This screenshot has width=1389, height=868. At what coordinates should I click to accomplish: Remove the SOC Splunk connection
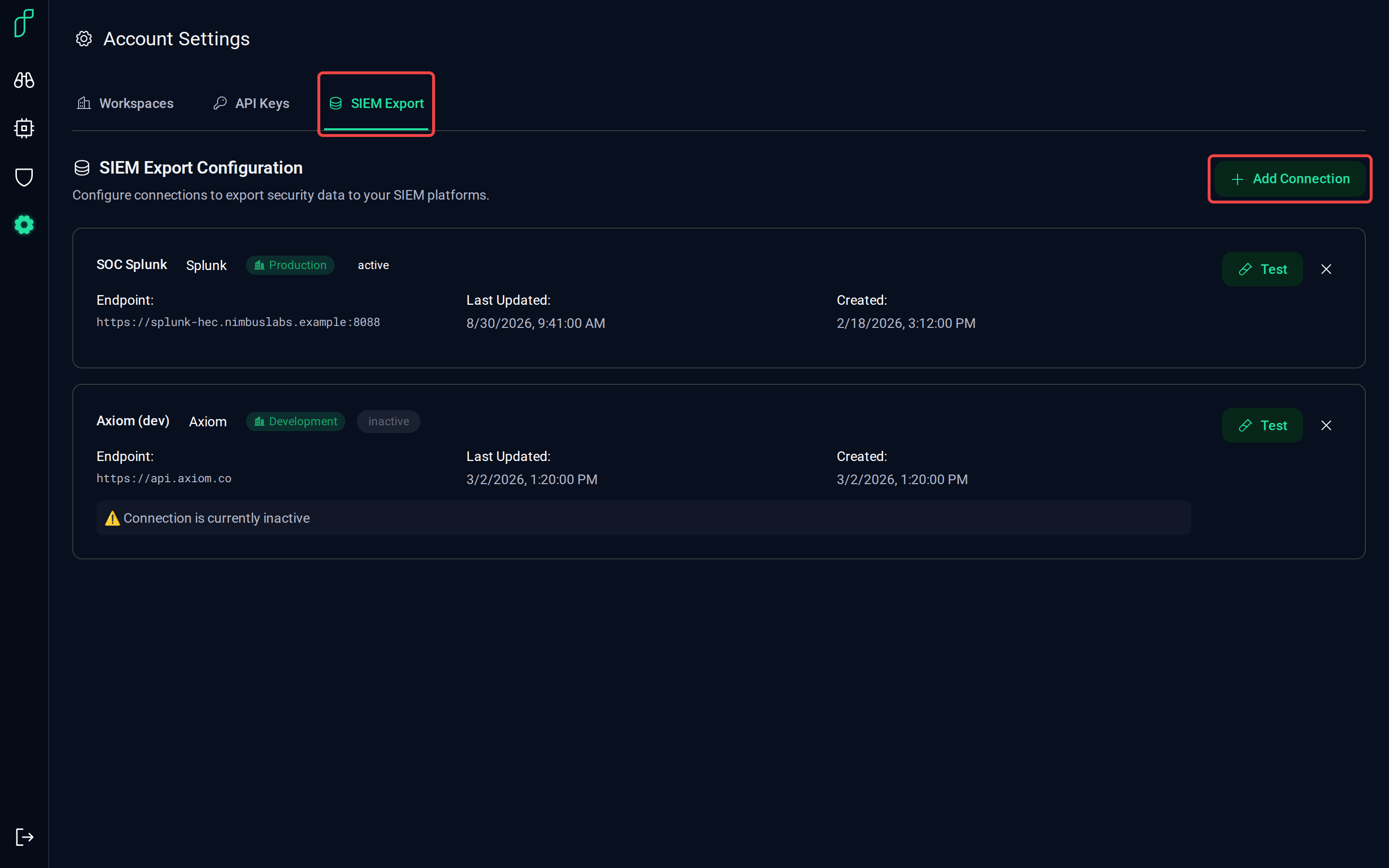coord(1326,269)
